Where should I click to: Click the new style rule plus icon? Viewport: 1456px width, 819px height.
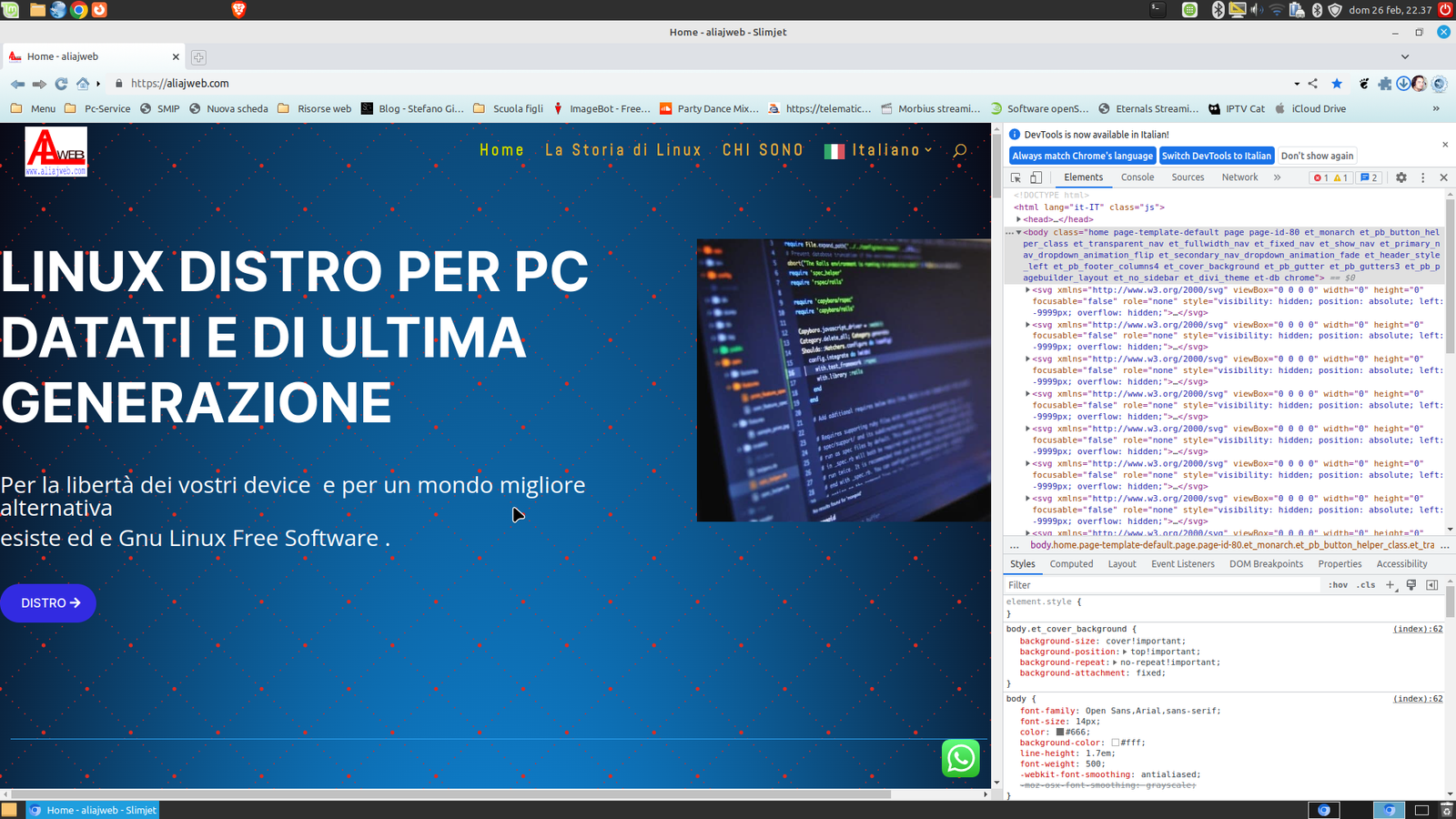pos(1390,585)
